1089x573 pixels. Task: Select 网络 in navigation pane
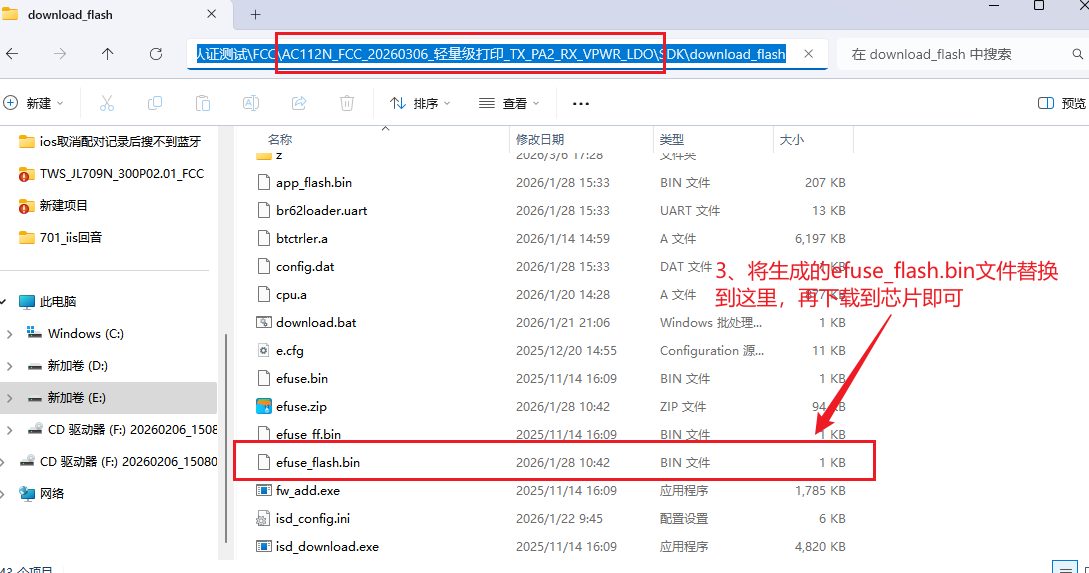point(42,493)
